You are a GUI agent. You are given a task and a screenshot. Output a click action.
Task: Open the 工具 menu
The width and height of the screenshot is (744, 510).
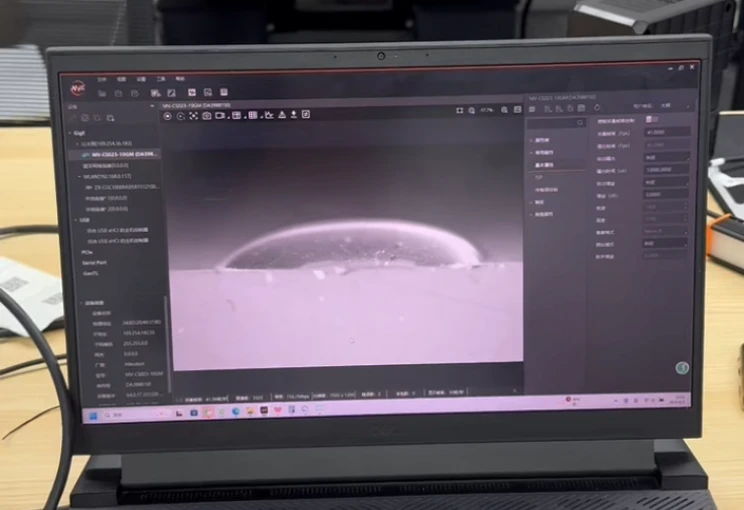(x=160, y=79)
